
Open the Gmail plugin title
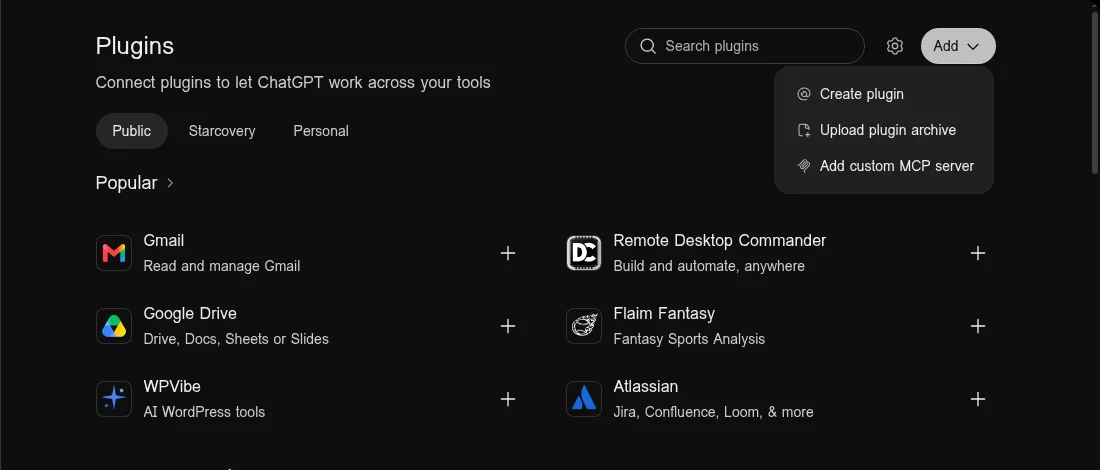(163, 241)
